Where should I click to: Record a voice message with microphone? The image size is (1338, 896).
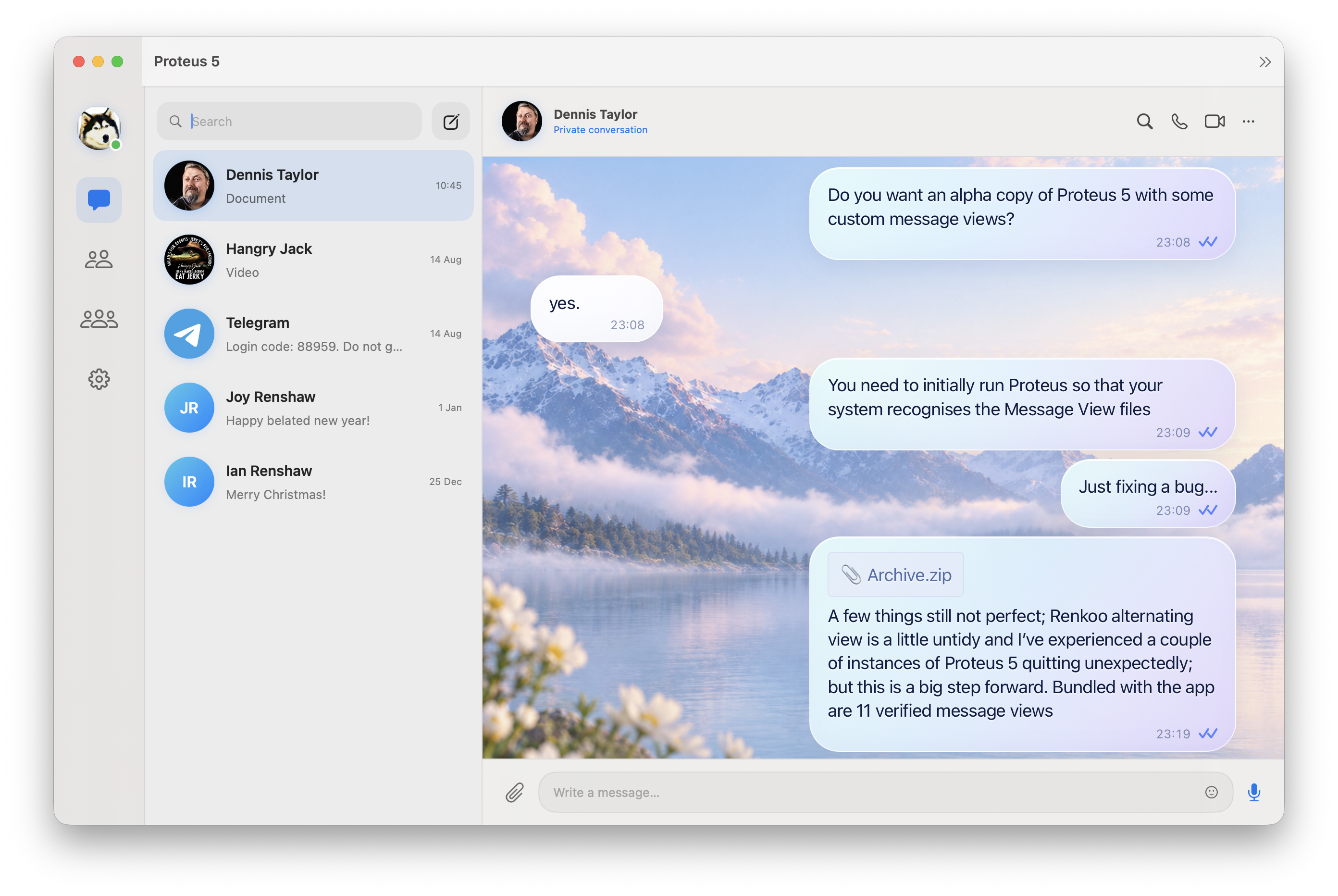point(1254,793)
